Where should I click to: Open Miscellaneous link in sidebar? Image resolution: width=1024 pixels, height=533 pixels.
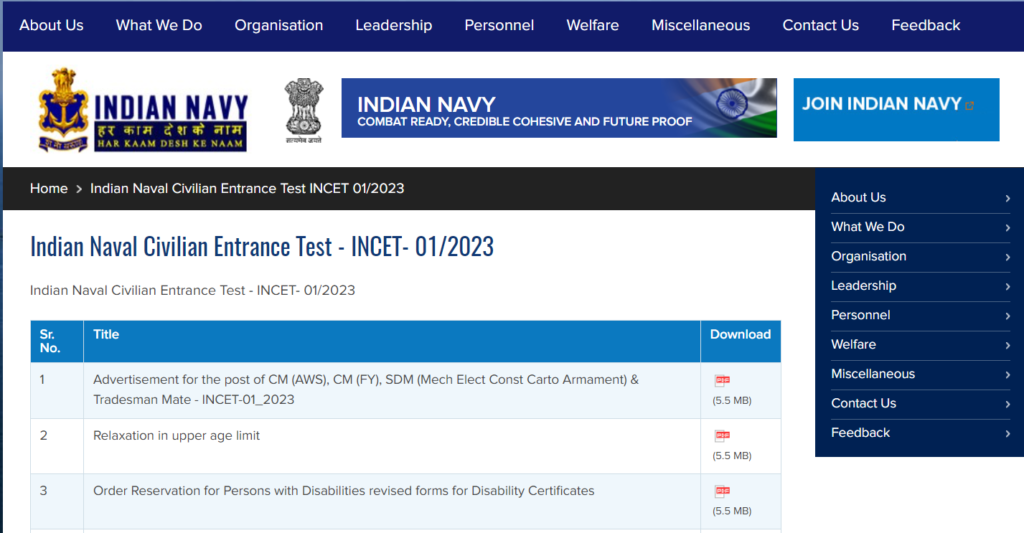tap(872, 374)
